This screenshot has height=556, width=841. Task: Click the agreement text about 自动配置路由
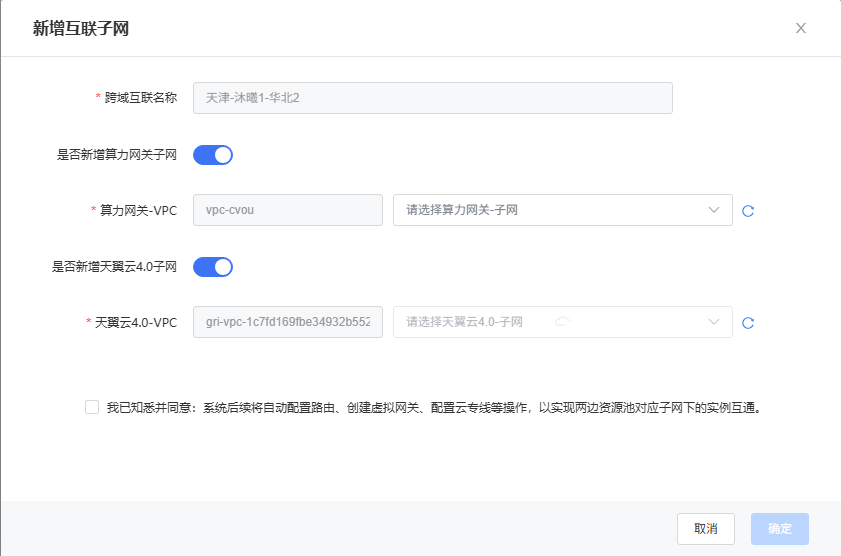[435, 408]
